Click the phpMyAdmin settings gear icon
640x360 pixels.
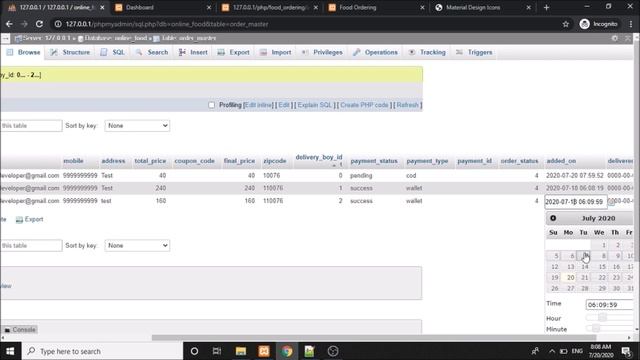click(x=615, y=38)
